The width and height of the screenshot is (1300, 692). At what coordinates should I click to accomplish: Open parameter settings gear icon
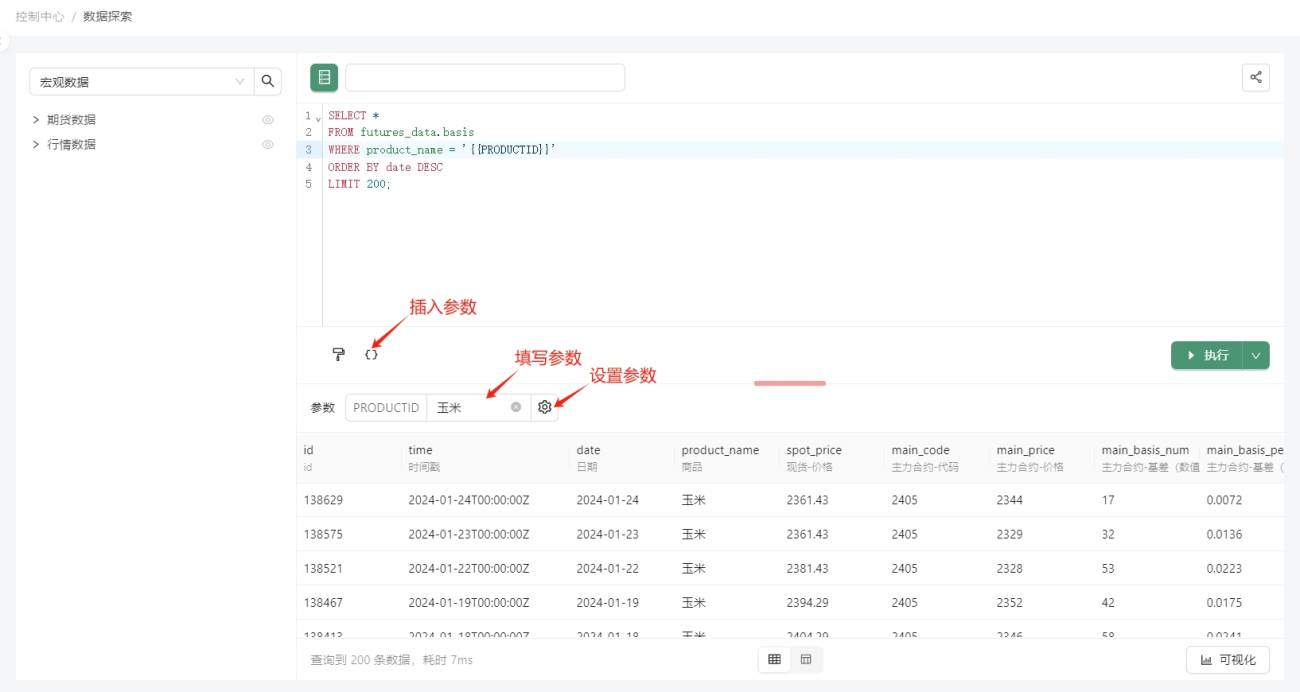tap(545, 407)
